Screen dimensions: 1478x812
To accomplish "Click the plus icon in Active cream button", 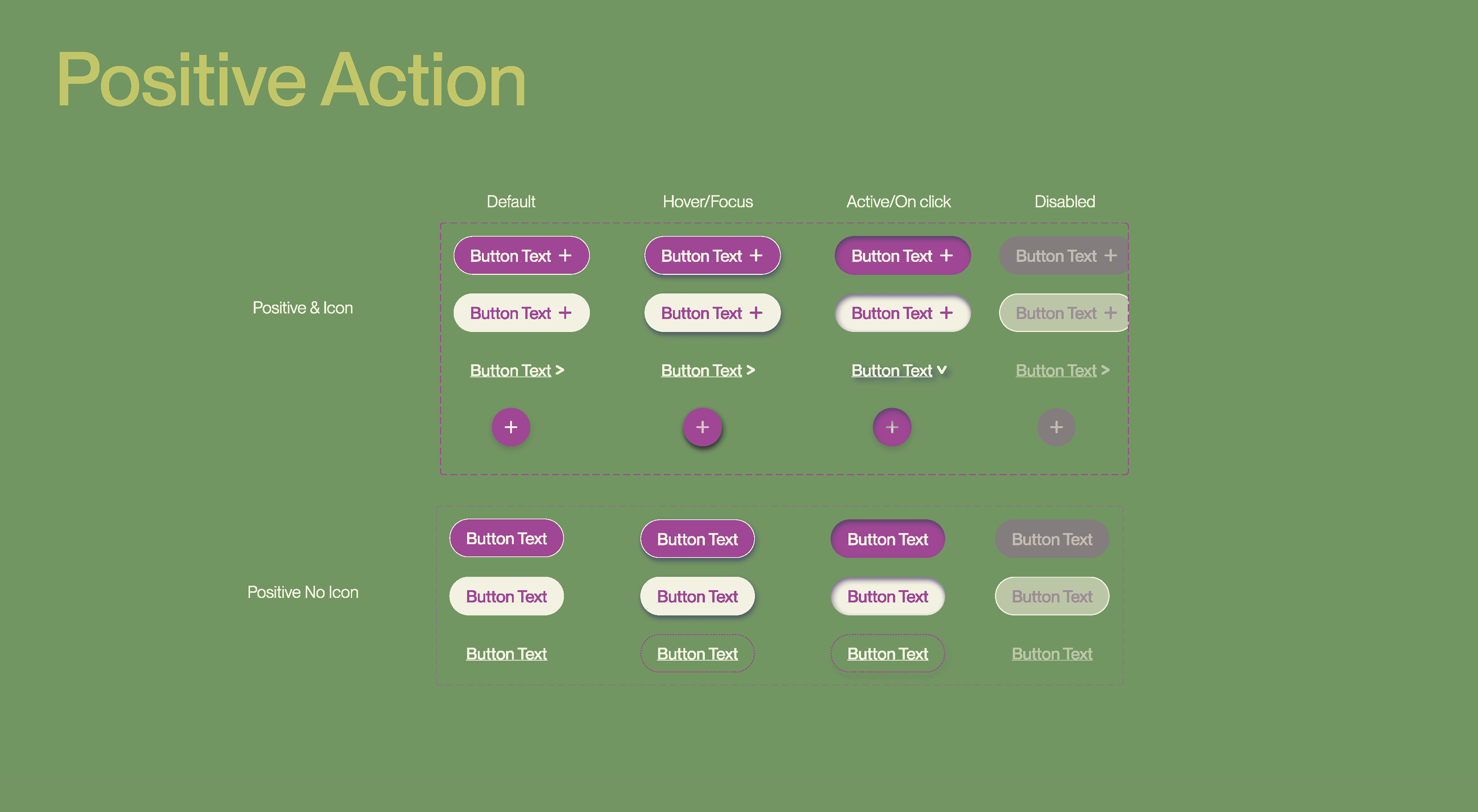I will 946,313.
